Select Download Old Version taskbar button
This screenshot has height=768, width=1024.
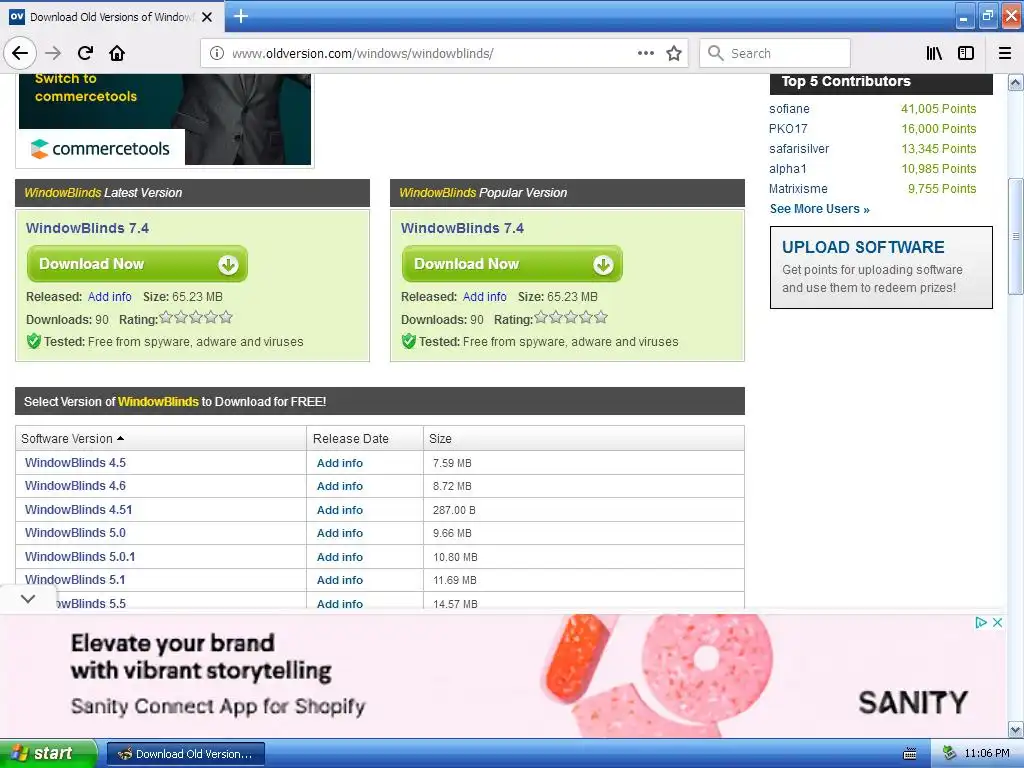tap(185, 754)
